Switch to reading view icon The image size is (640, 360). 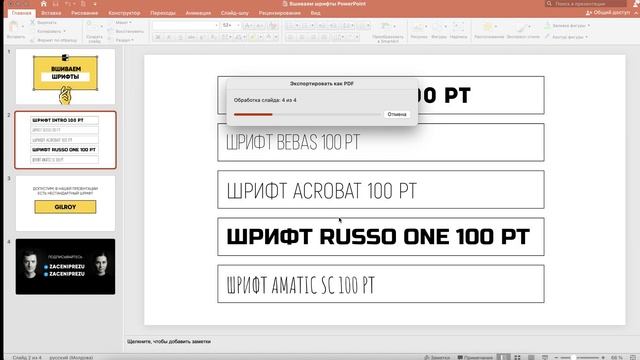click(x=531, y=357)
